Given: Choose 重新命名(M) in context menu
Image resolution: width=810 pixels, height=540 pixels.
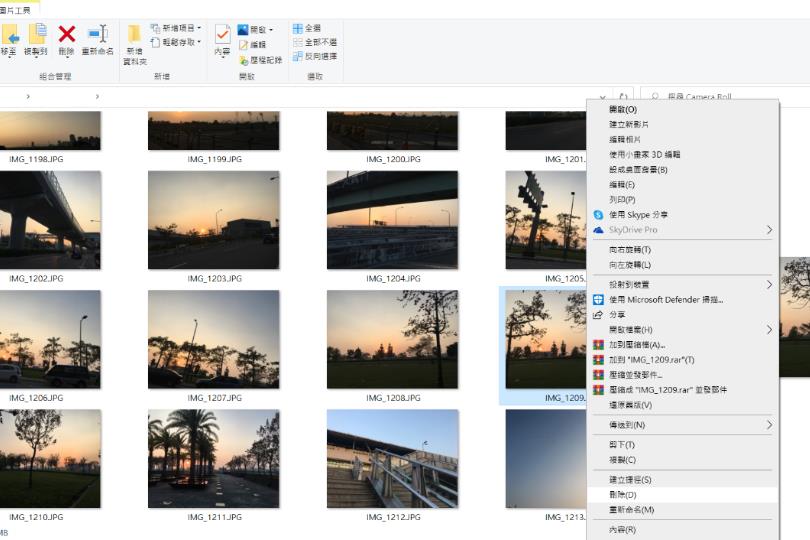Looking at the screenshot, I should point(682,510).
